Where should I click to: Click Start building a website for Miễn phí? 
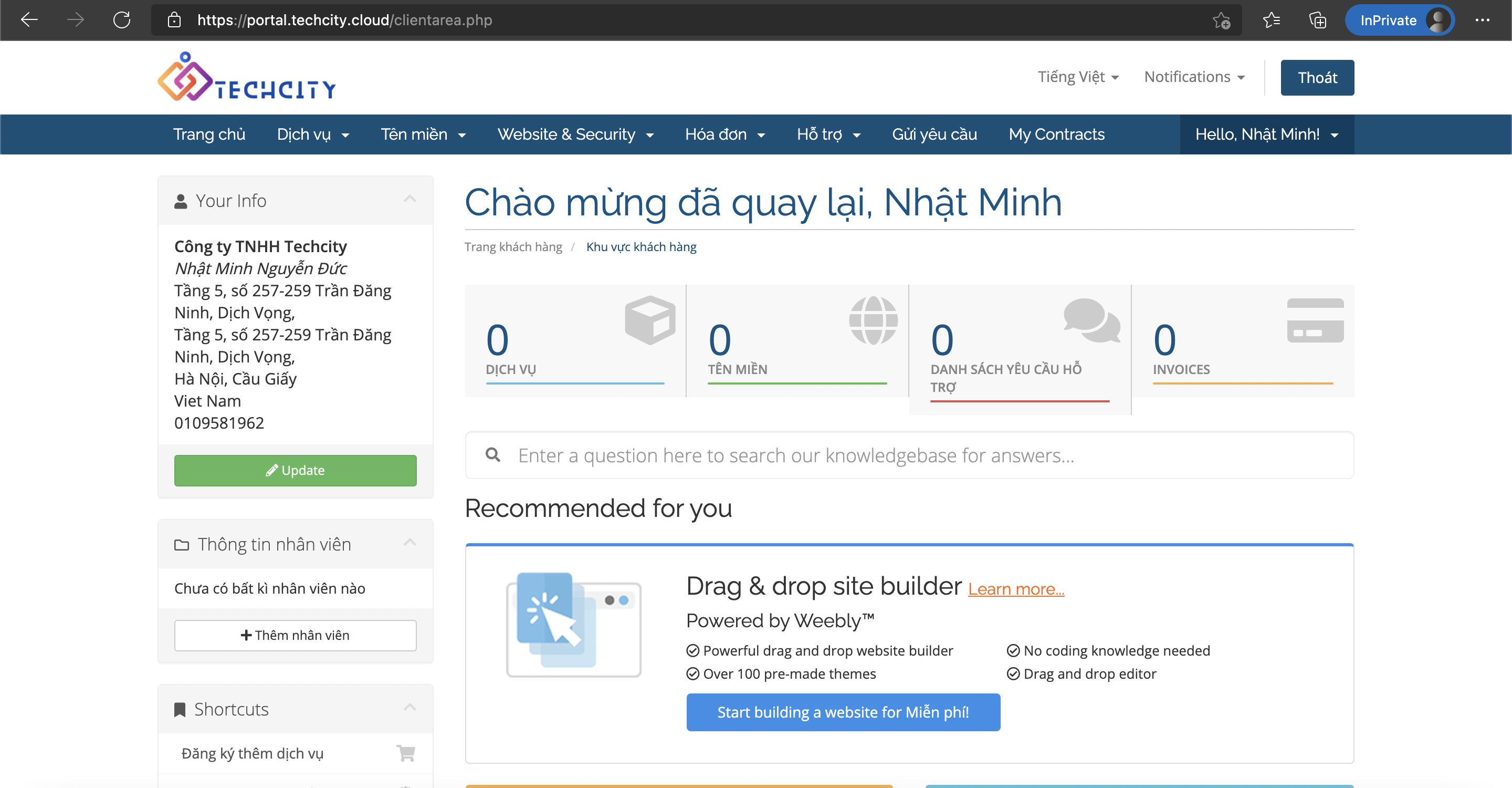(843, 712)
